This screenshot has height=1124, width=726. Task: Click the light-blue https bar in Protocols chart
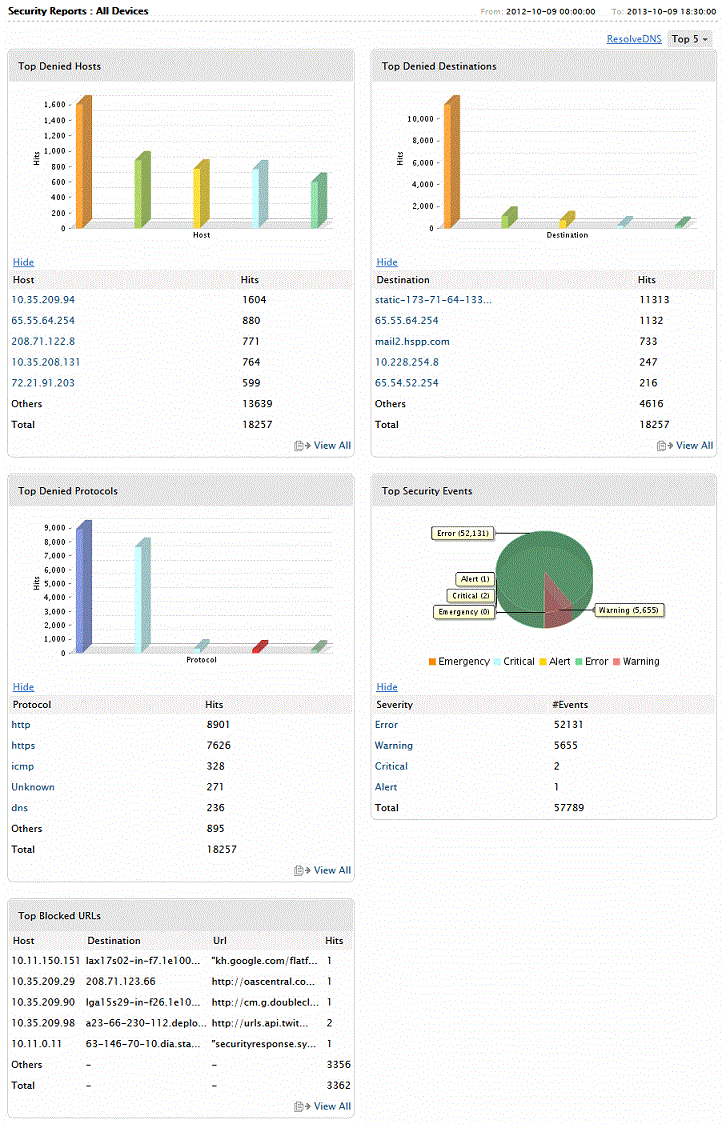pyautogui.click(x=142, y=596)
